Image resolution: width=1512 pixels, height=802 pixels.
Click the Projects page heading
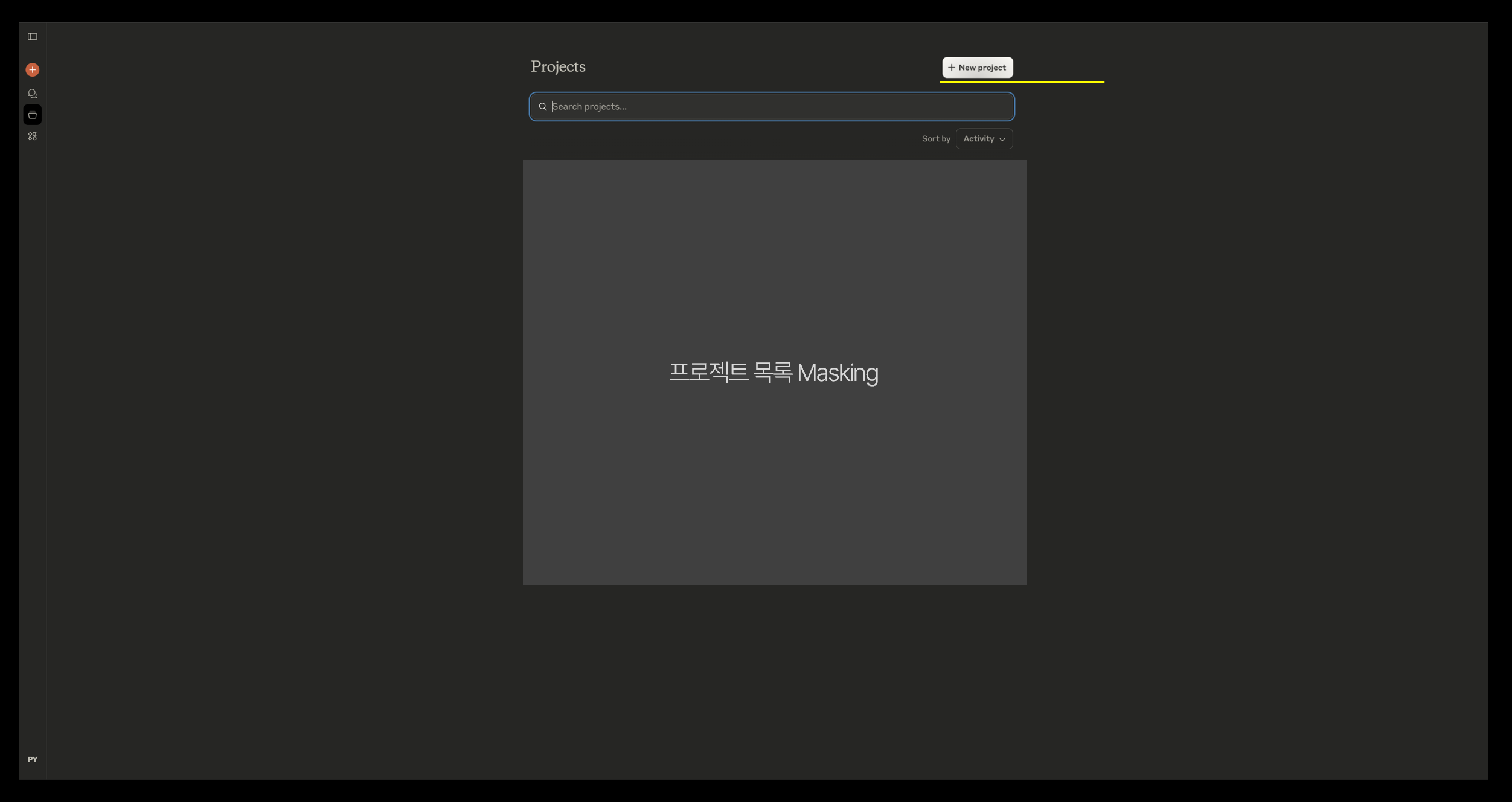[x=558, y=66]
